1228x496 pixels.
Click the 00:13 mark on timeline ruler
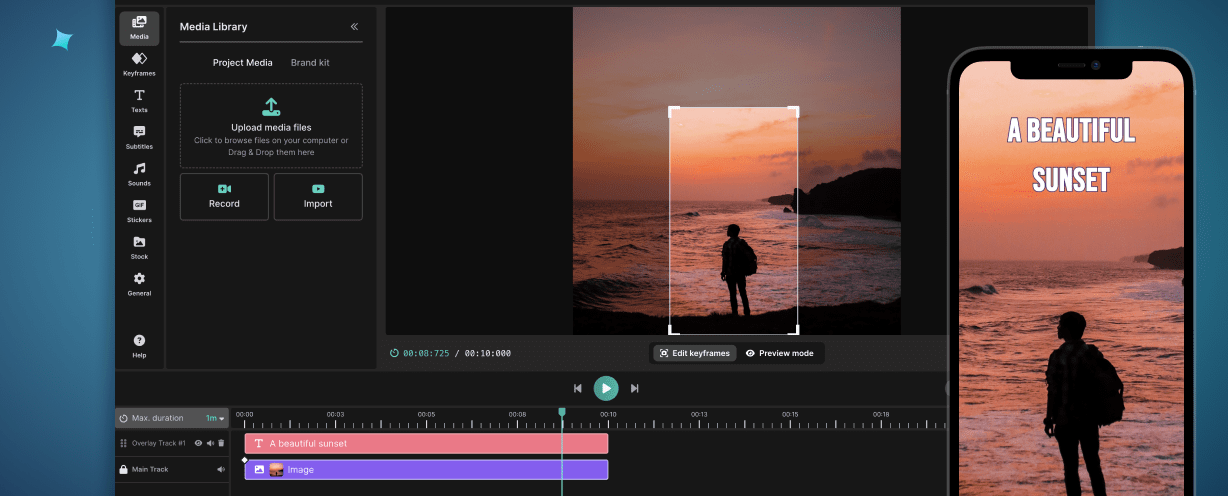click(699, 414)
